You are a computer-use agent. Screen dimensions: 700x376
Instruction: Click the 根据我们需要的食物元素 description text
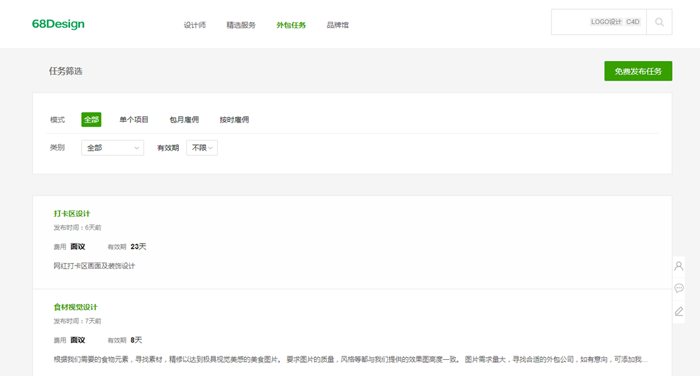[x=350, y=359]
